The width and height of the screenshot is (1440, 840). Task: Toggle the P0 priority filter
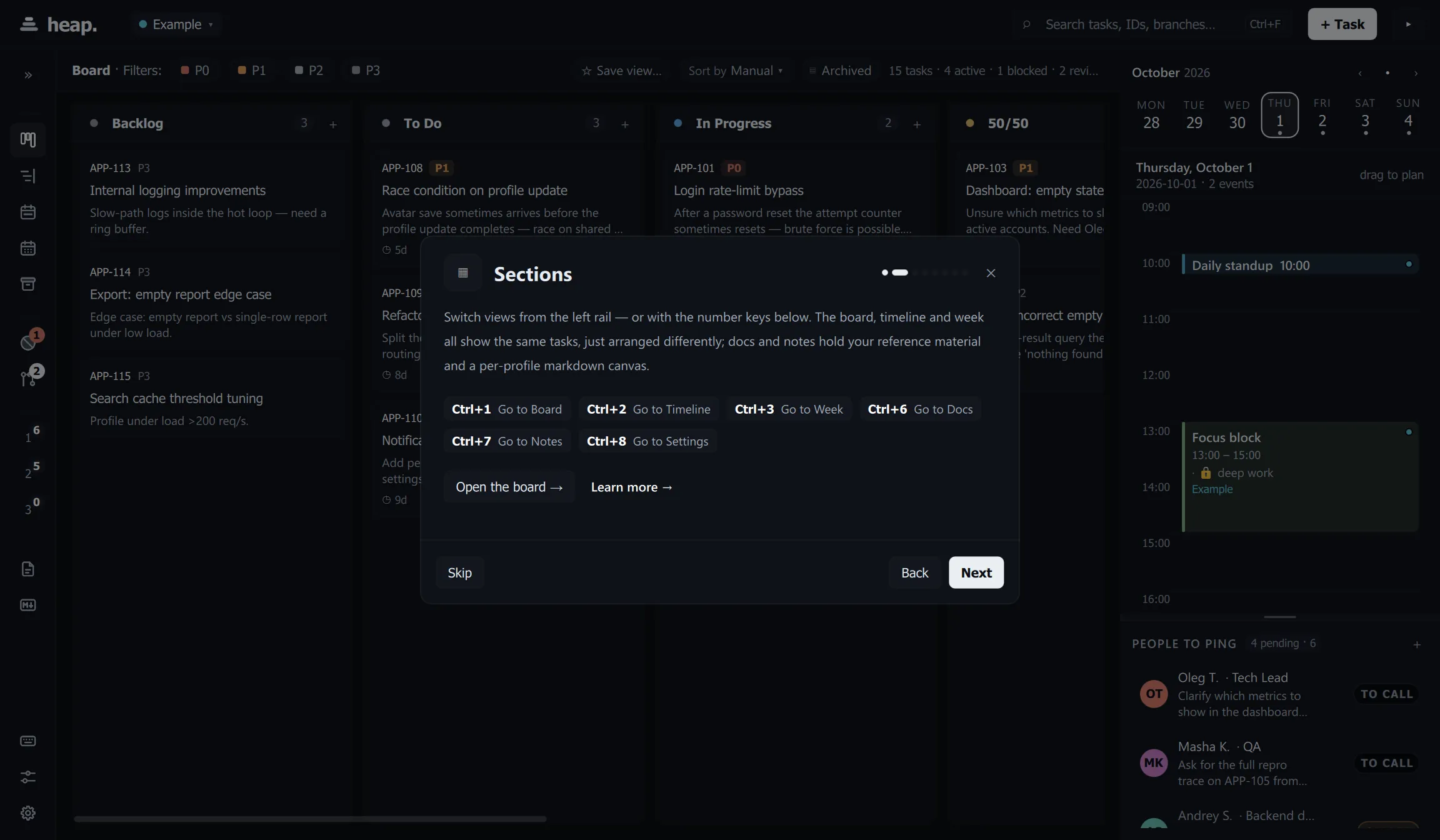(195, 71)
